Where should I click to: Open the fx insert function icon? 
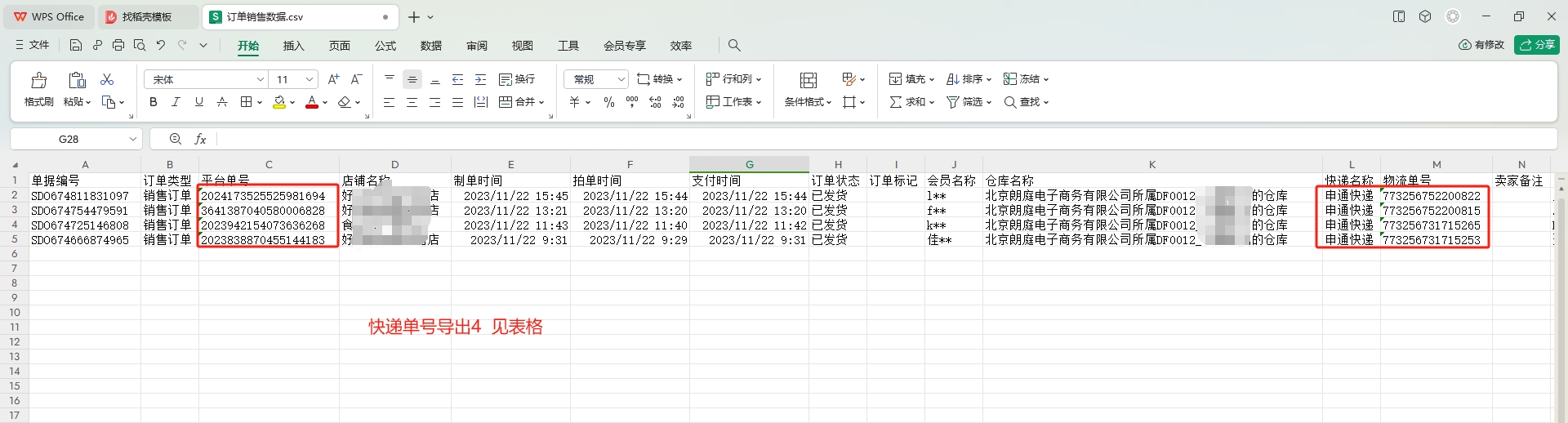coord(200,140)
